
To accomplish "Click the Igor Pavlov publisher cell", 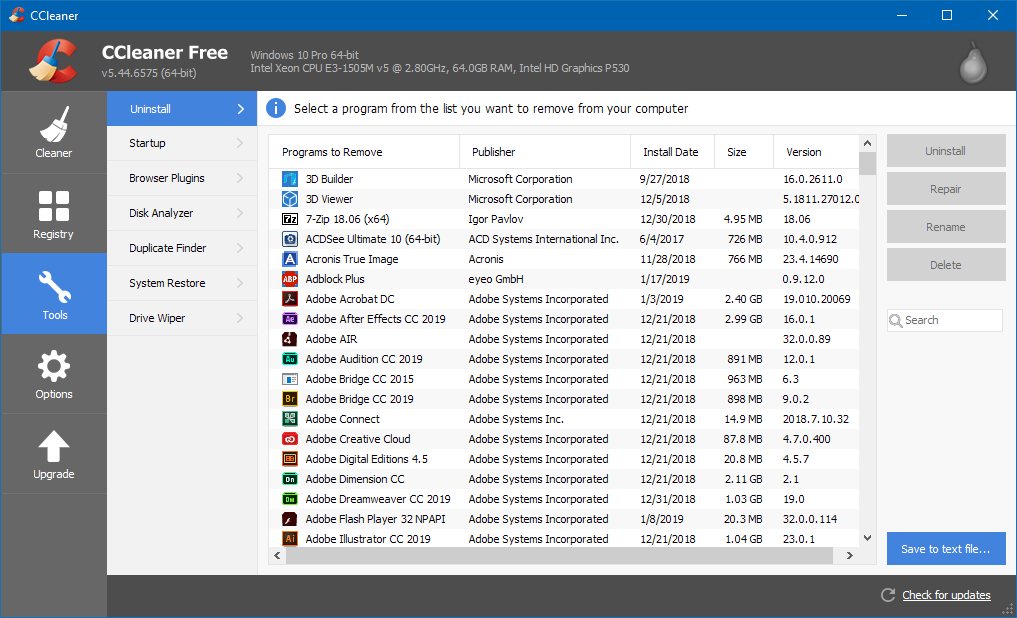I will coord(496,219).
